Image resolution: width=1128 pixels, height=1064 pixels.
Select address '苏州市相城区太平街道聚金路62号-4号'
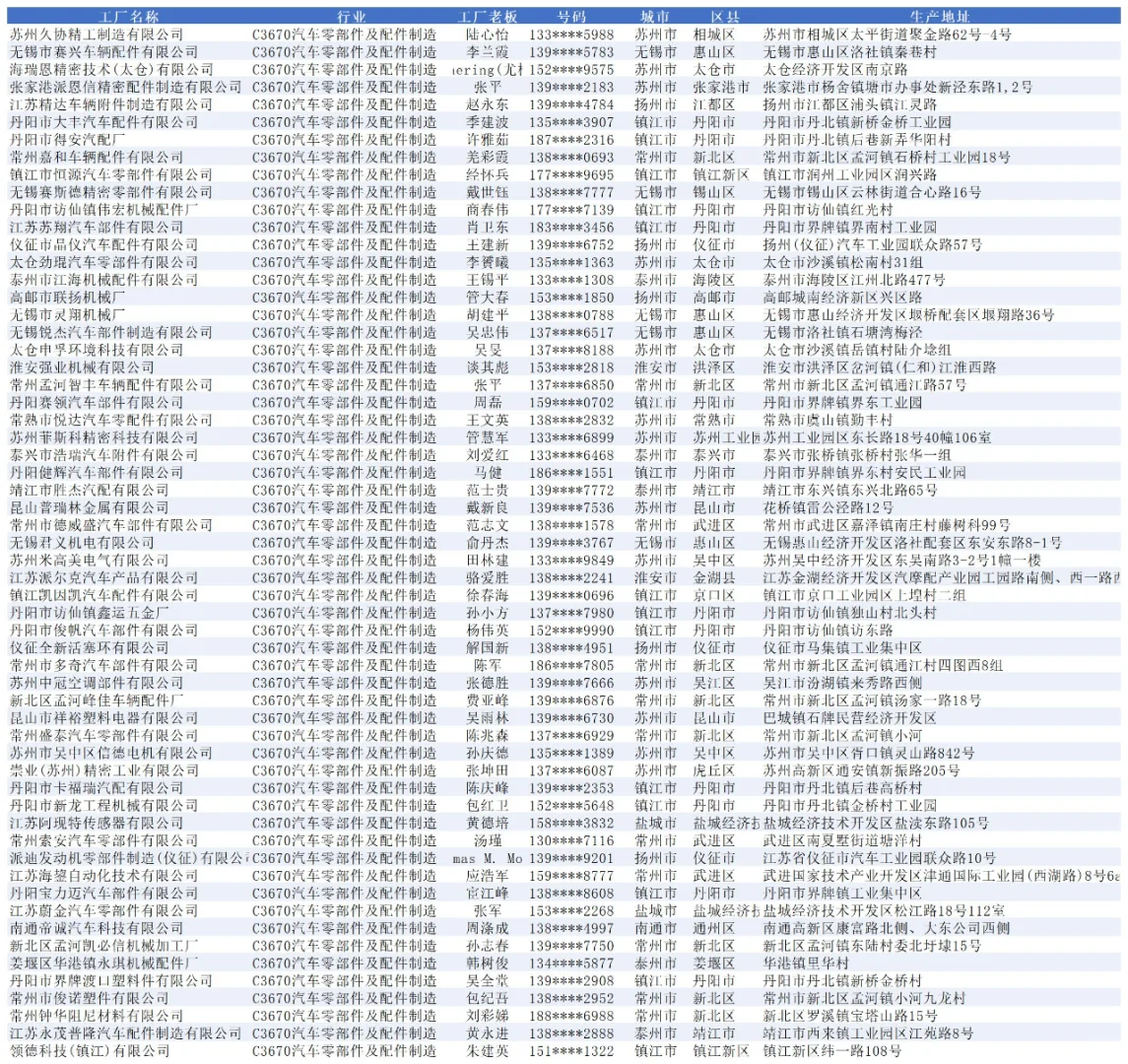887,34
